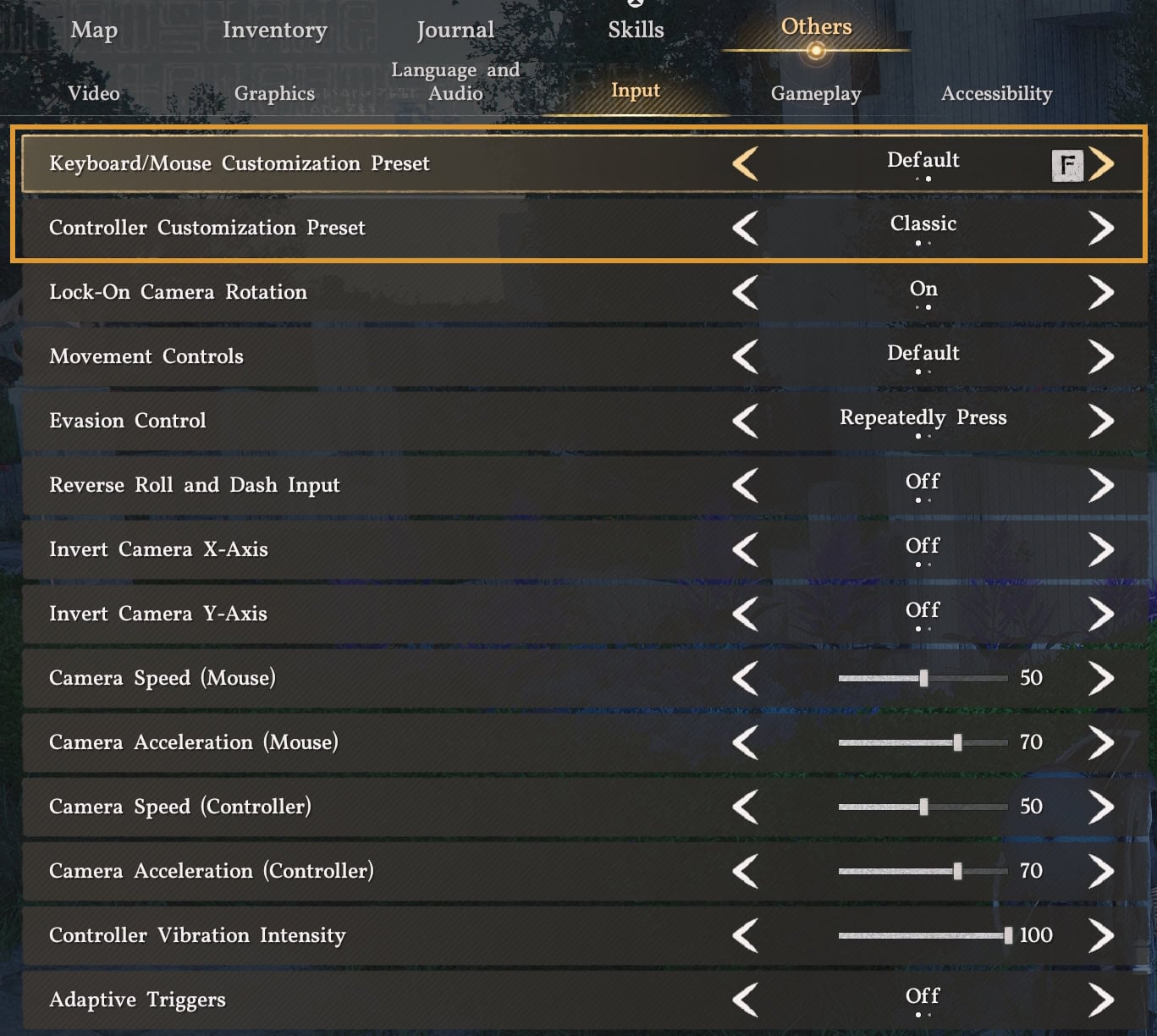Image resolution: width=1157 pixels, height=1036 pixels.
Task: Cycle Reverse Roll and Dash Input right
Action: [1101, 485]
